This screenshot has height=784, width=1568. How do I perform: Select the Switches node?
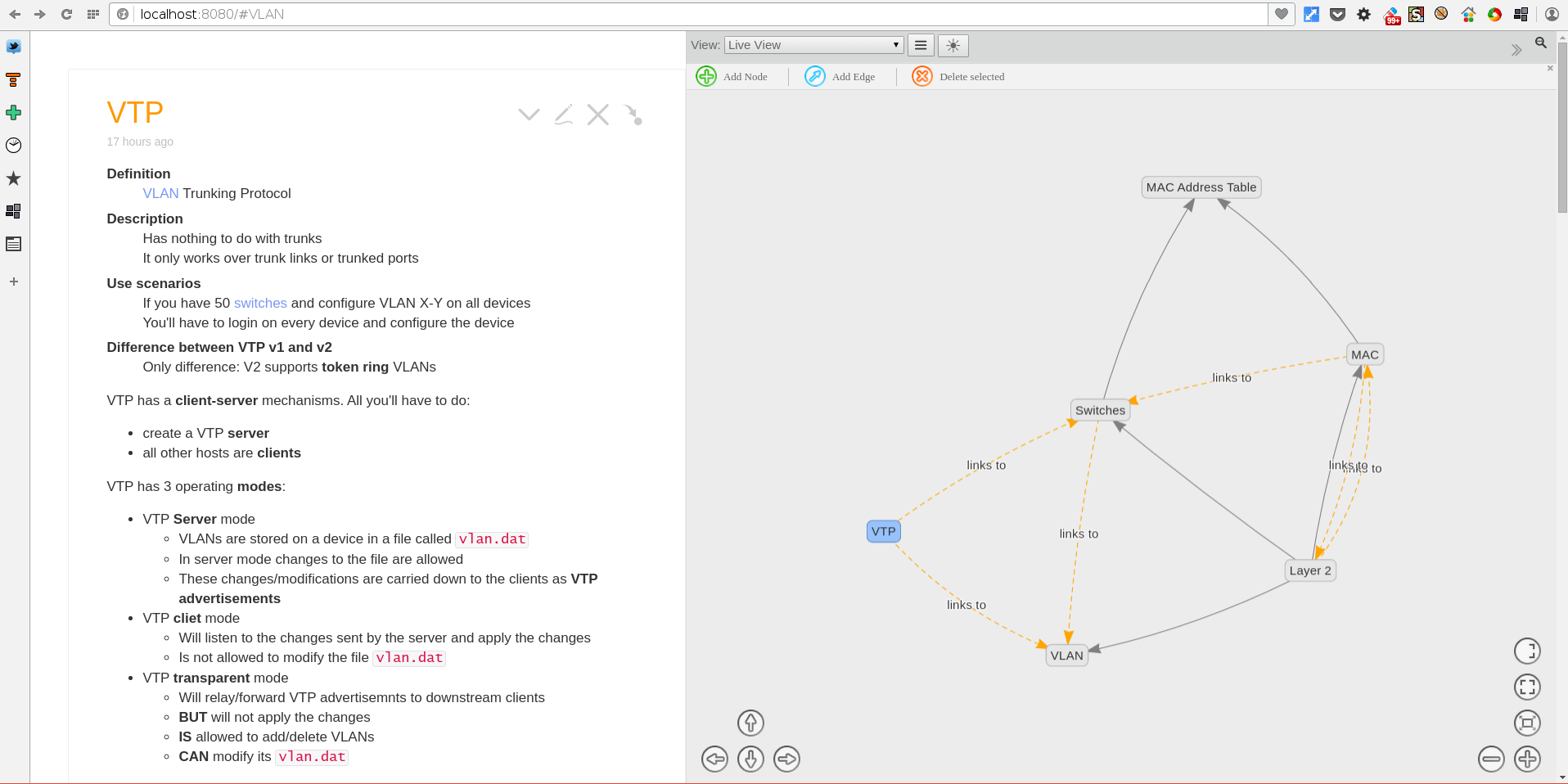coord(1100,410)
